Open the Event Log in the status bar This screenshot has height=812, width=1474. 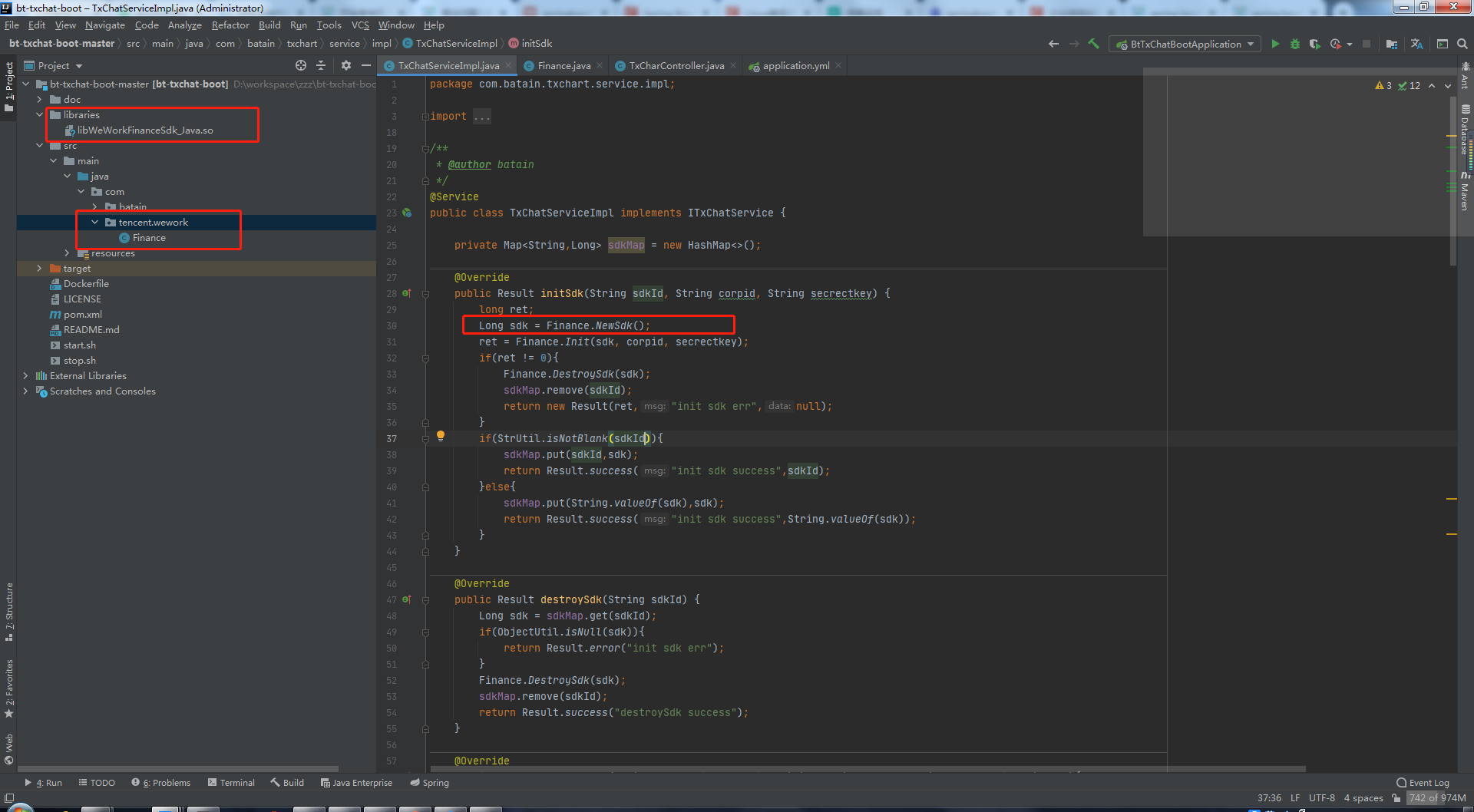point(1423,783)
